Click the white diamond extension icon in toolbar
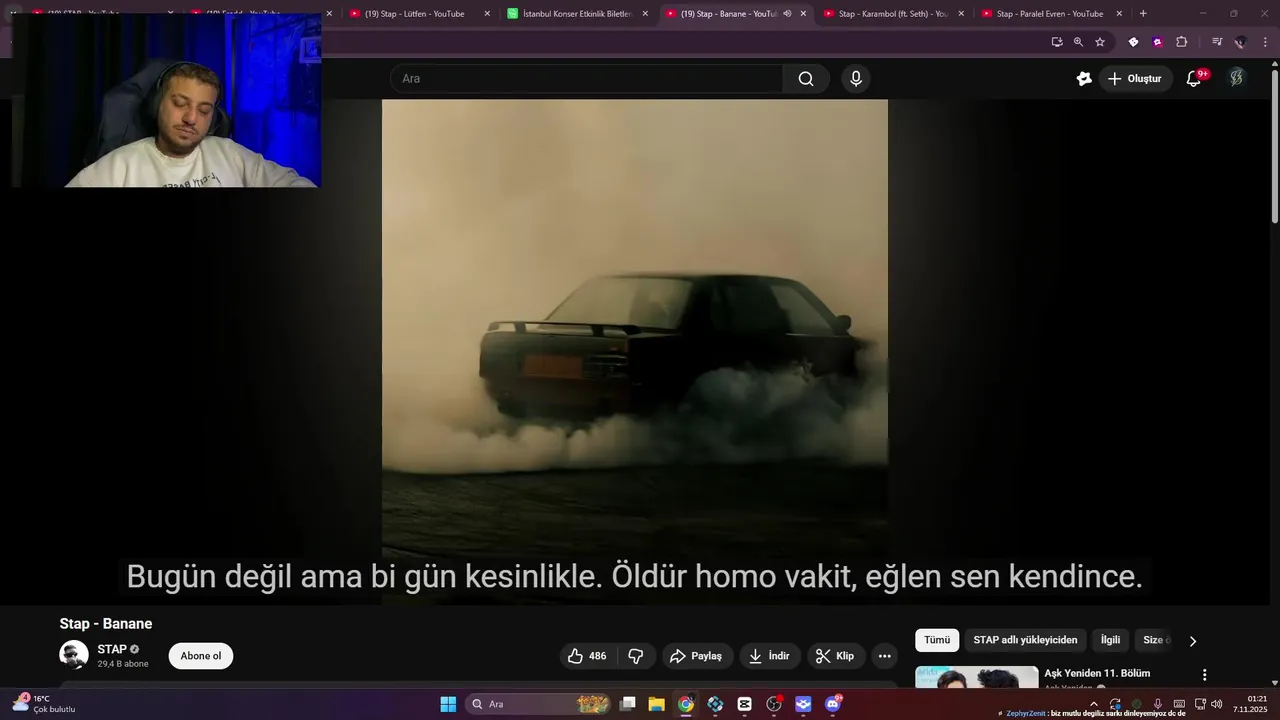The height and width of the screenshot is (720, 1280). coord(1133,42)
